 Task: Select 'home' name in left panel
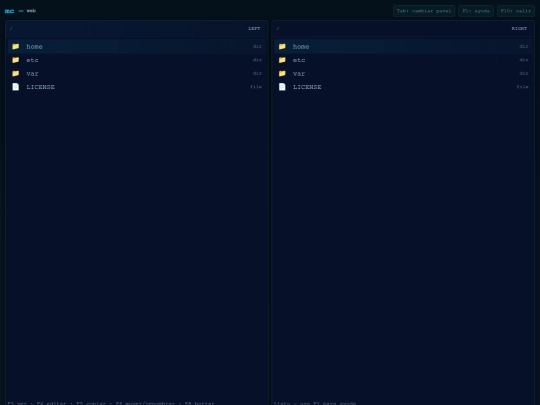(x=34, y=46)
